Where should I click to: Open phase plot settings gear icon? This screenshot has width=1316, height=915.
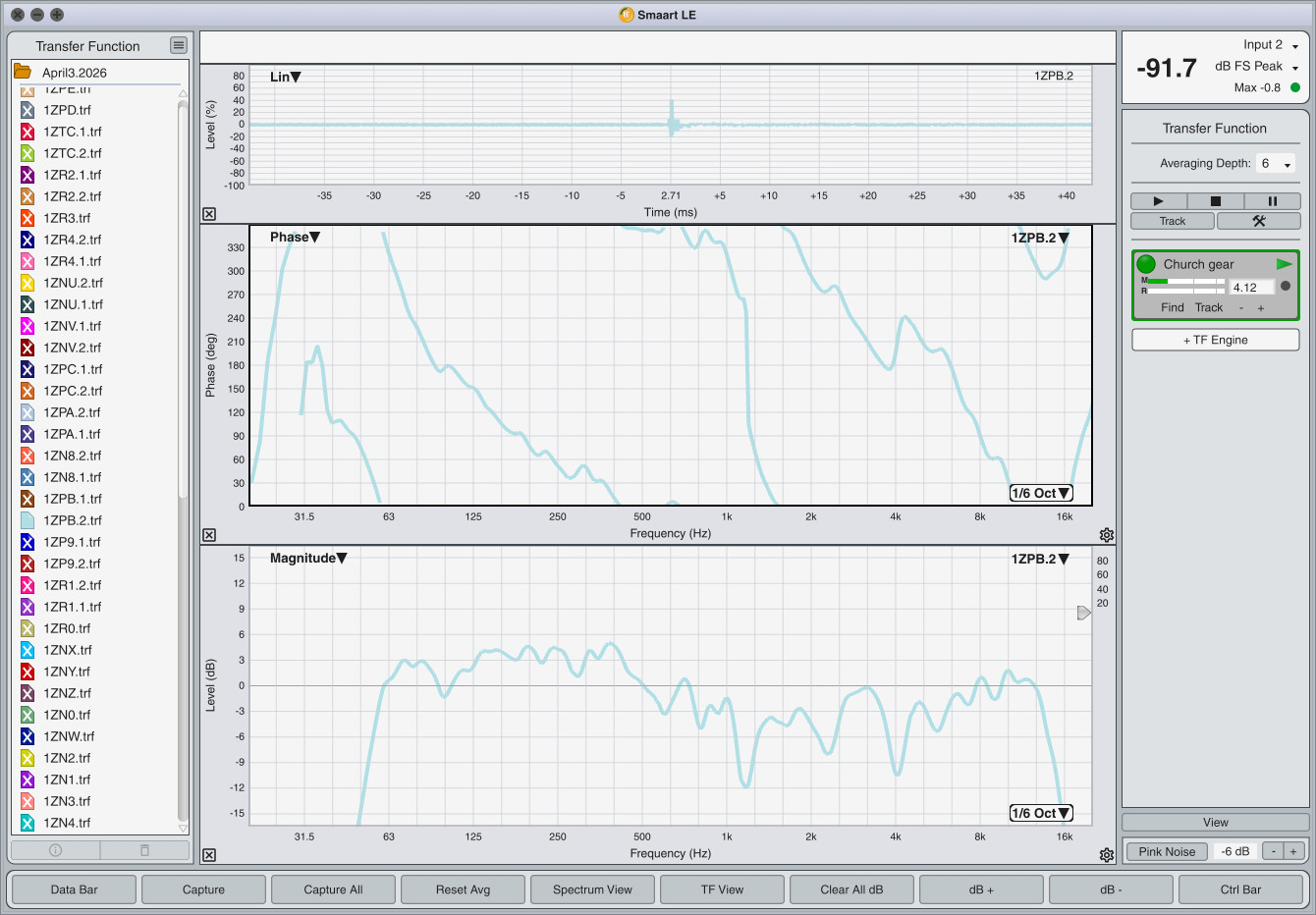point(1107,535)
